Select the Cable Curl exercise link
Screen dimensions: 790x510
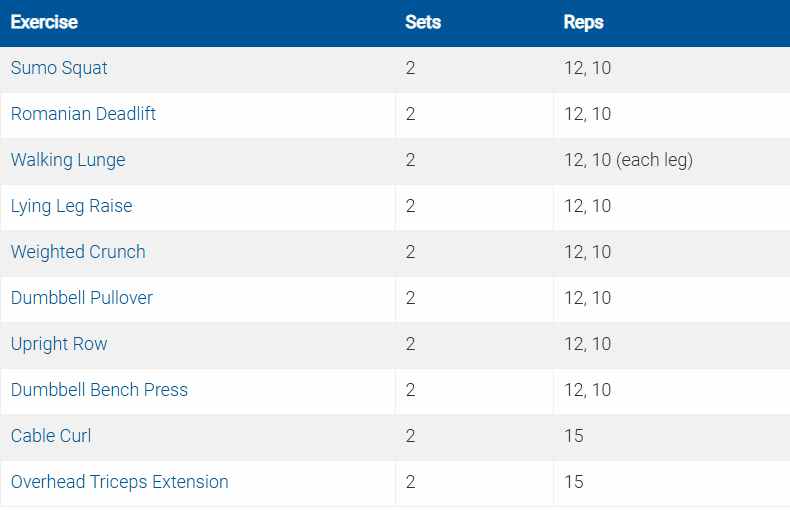51,437
